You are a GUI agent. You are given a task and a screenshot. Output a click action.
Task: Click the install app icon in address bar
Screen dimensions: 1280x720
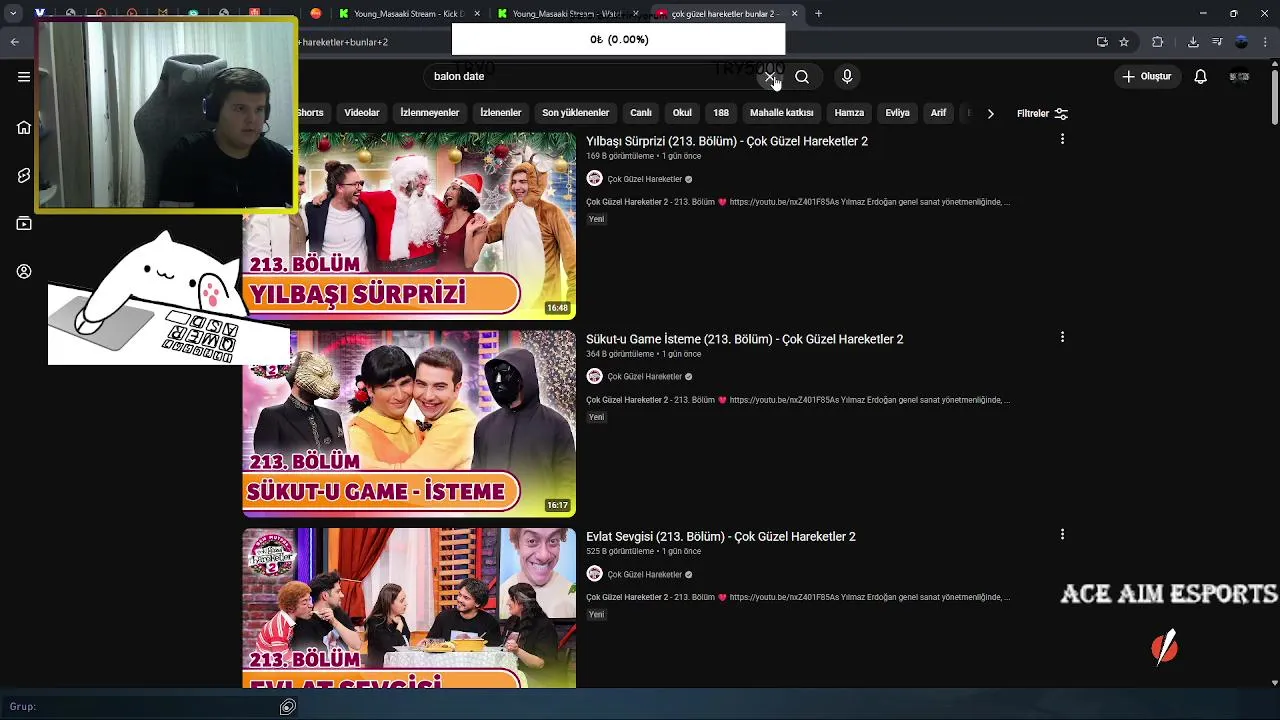[1102, 42]
